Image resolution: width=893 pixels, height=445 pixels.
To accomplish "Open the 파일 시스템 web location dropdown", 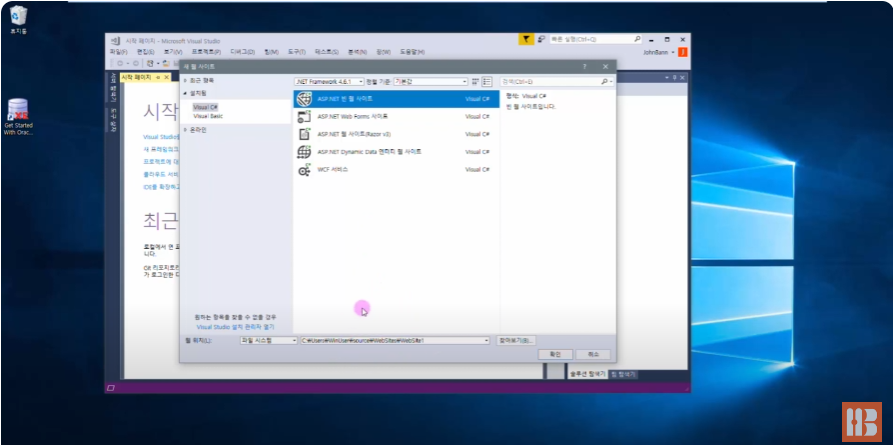I will pyautogui.click(x=269, y=340).
